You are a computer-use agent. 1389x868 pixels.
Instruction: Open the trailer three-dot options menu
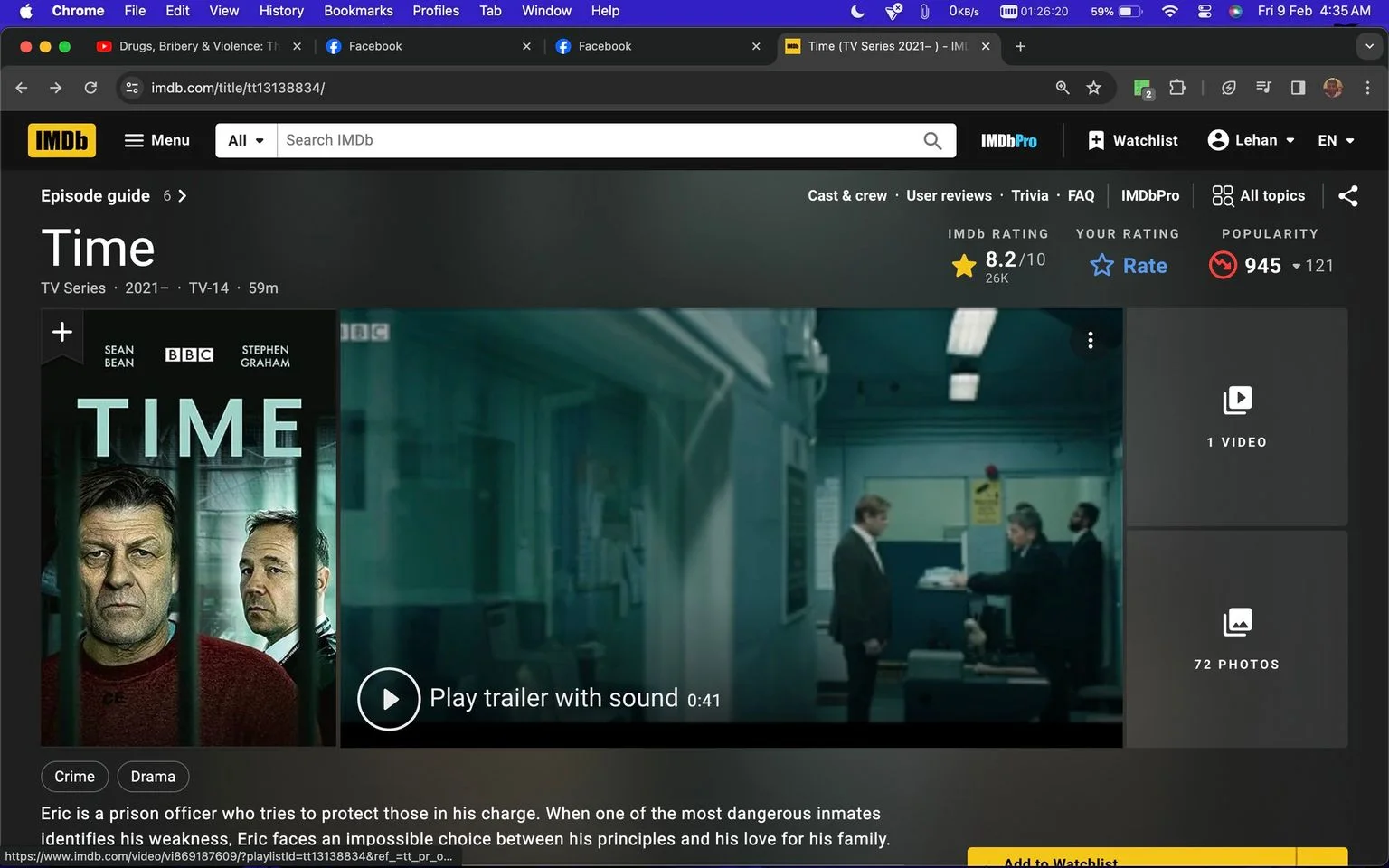(x=1091, y=340)
